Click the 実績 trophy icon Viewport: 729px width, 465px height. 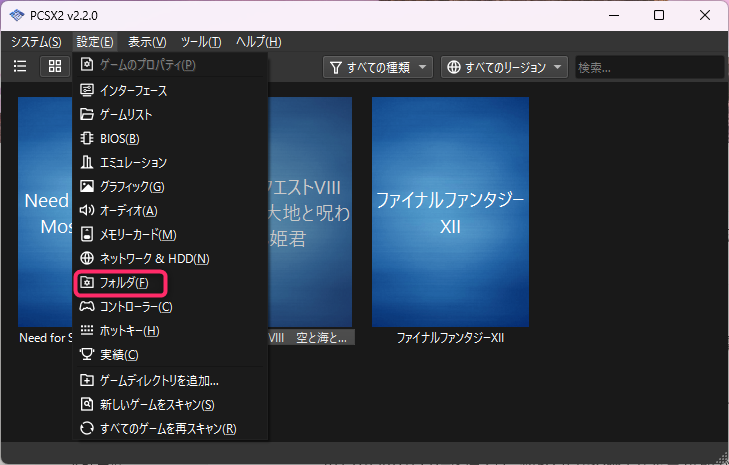pyautogui.click(x=87, y=354)
